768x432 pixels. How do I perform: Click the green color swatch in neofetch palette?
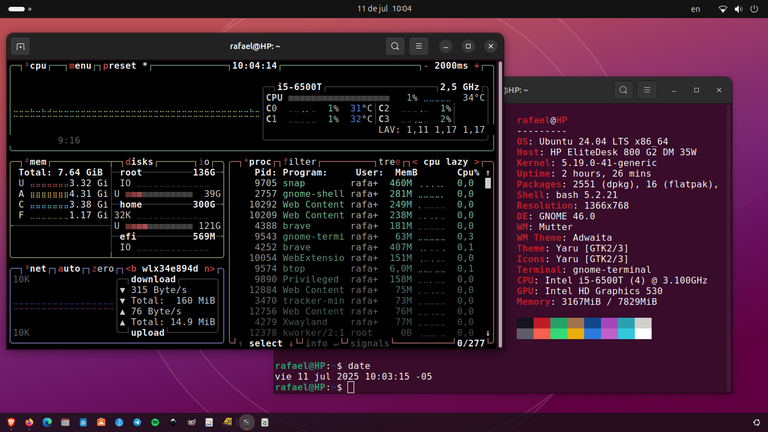point(558,323)
